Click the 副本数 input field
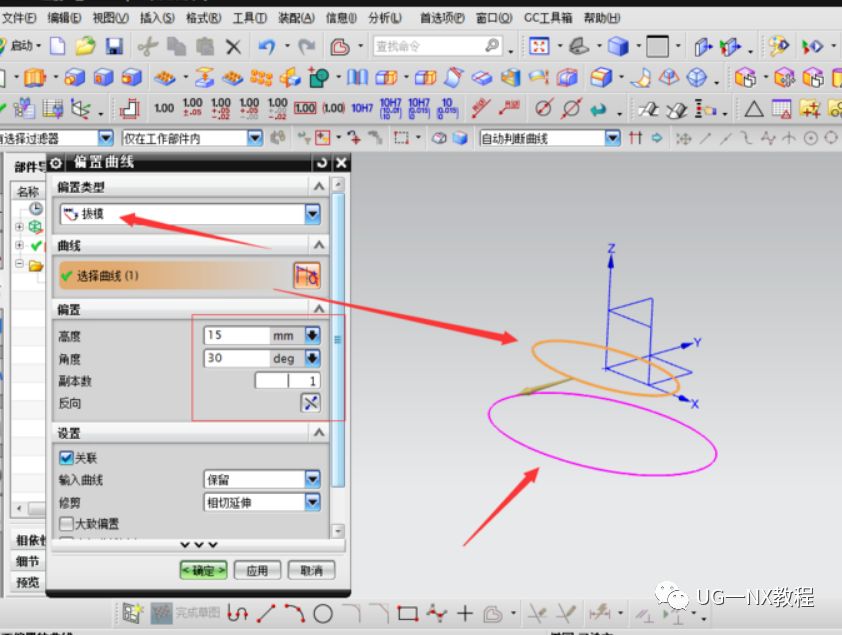 pos(288,381)
